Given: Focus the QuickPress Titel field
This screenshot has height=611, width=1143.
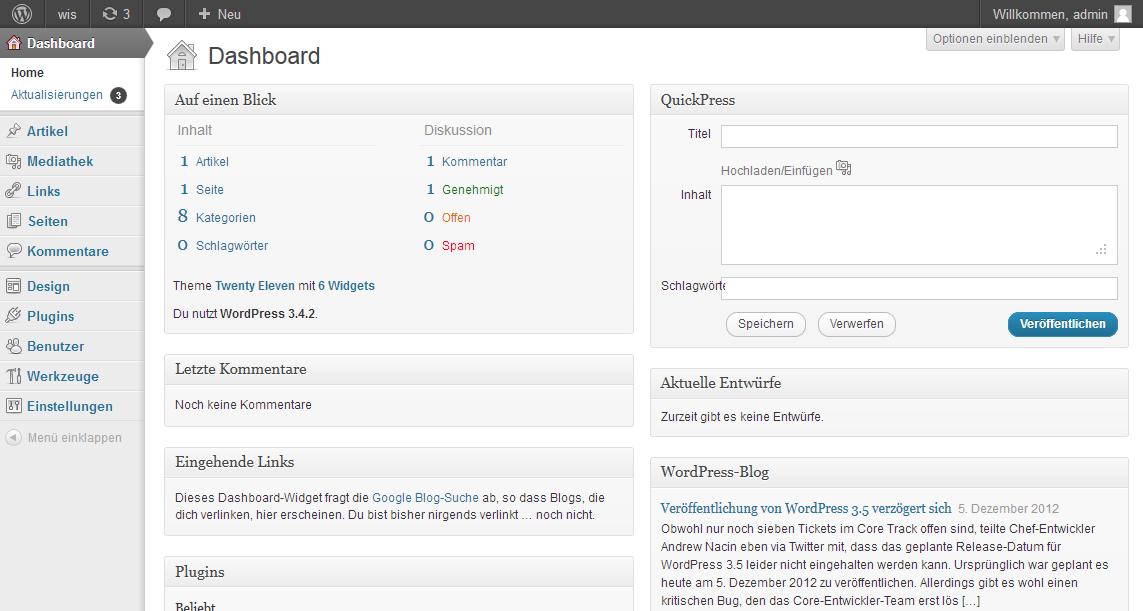Looking at the screenshot, I should point(919,136).
